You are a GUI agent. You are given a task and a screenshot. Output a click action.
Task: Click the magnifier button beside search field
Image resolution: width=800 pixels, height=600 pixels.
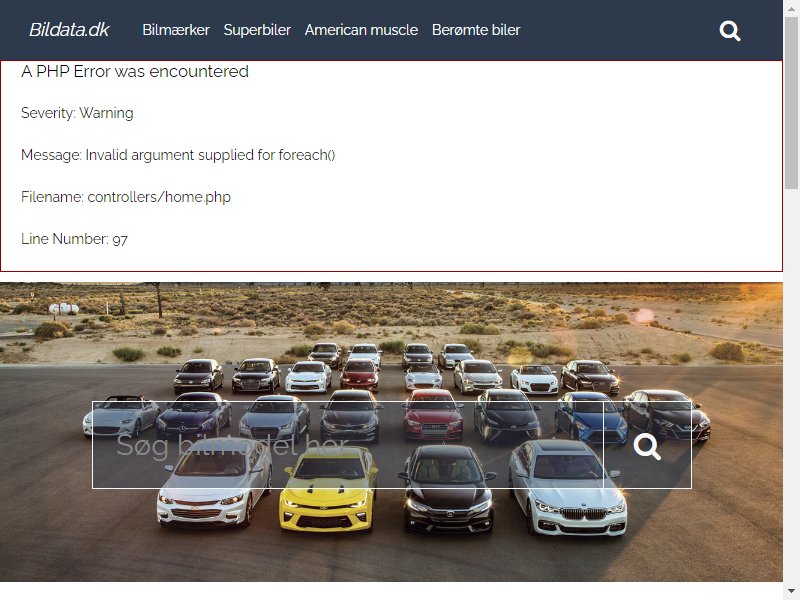pyautogui.click(x=647, y=445)
